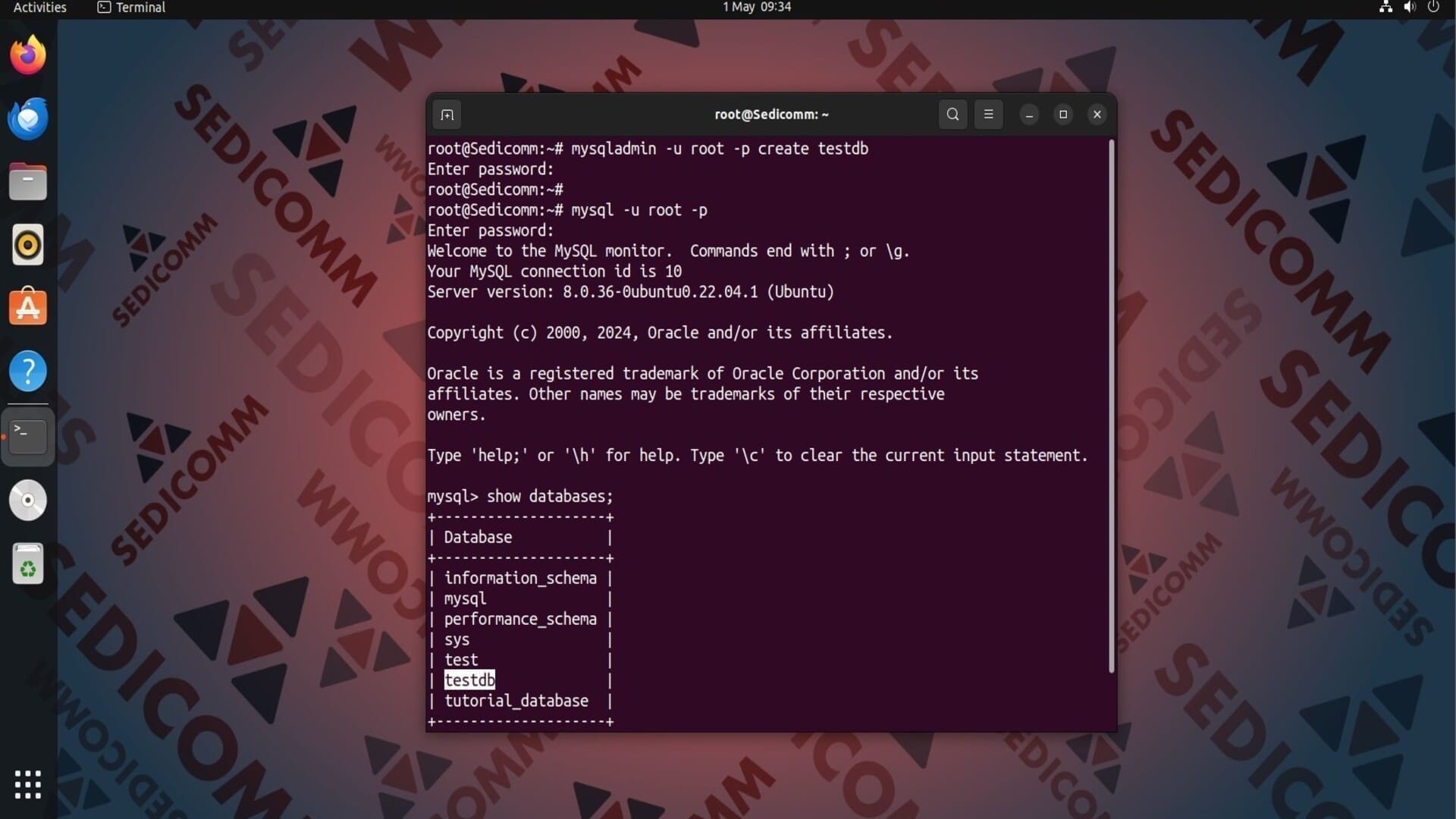Open the Trash from the dock
This screenshot has width=1456, height=819.
coord(28,564)
